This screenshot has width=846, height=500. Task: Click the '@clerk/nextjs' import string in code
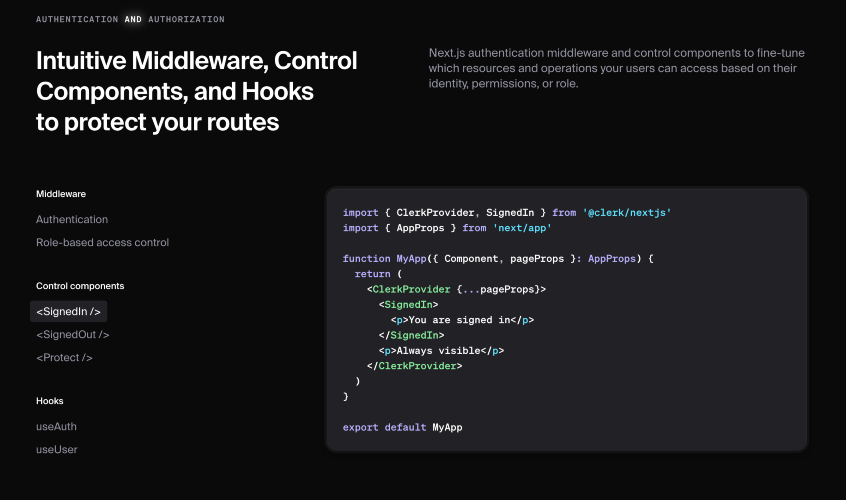click(627, 213)
